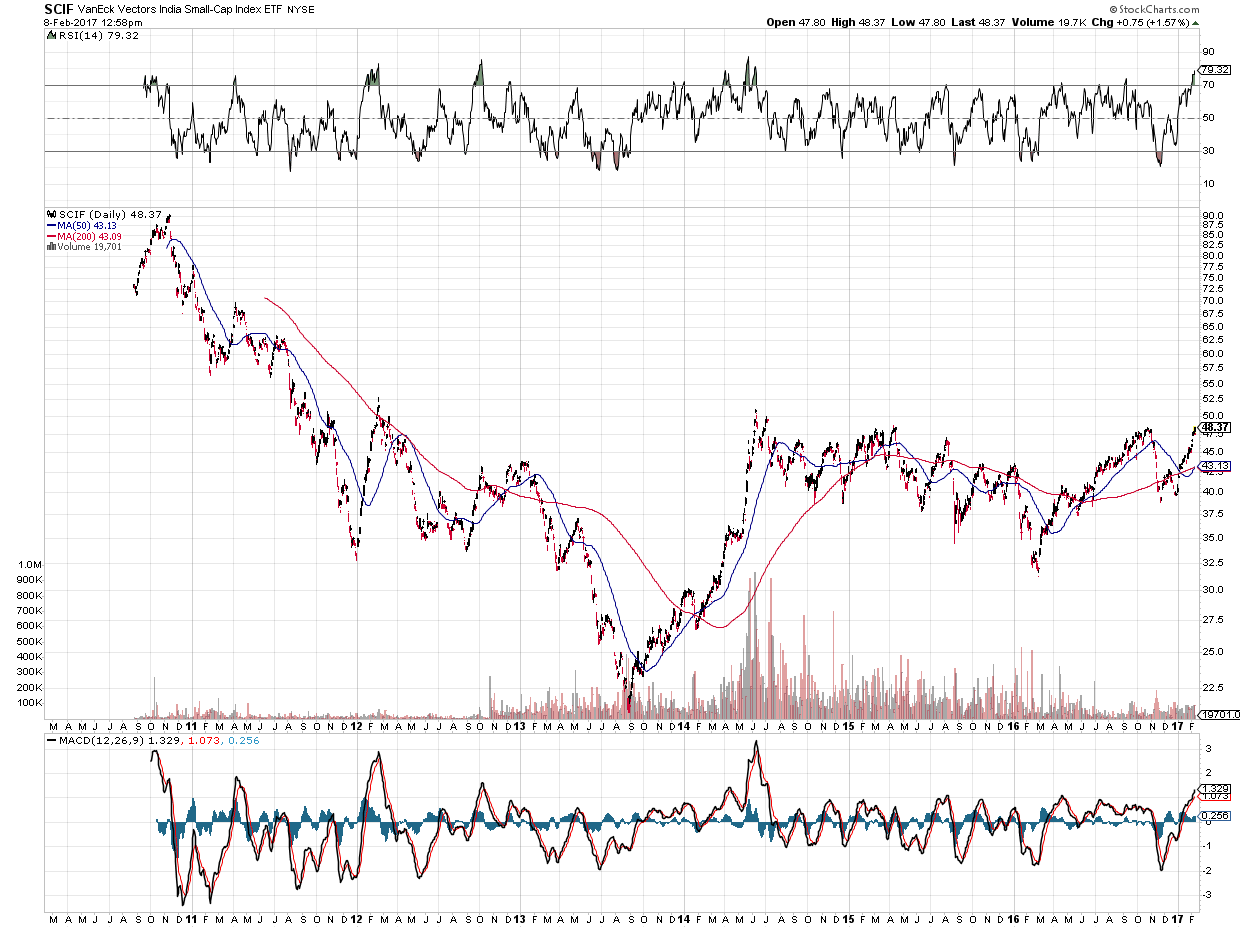The height and width of the screenshot is (928, 1240).
Task: Click the red MA(200) line swatch
Action: coord(51,236)
